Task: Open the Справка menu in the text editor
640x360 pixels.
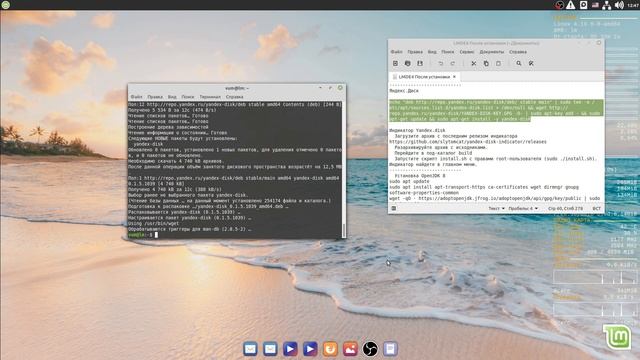Action: pyautogui.click(x=518, y=52)
